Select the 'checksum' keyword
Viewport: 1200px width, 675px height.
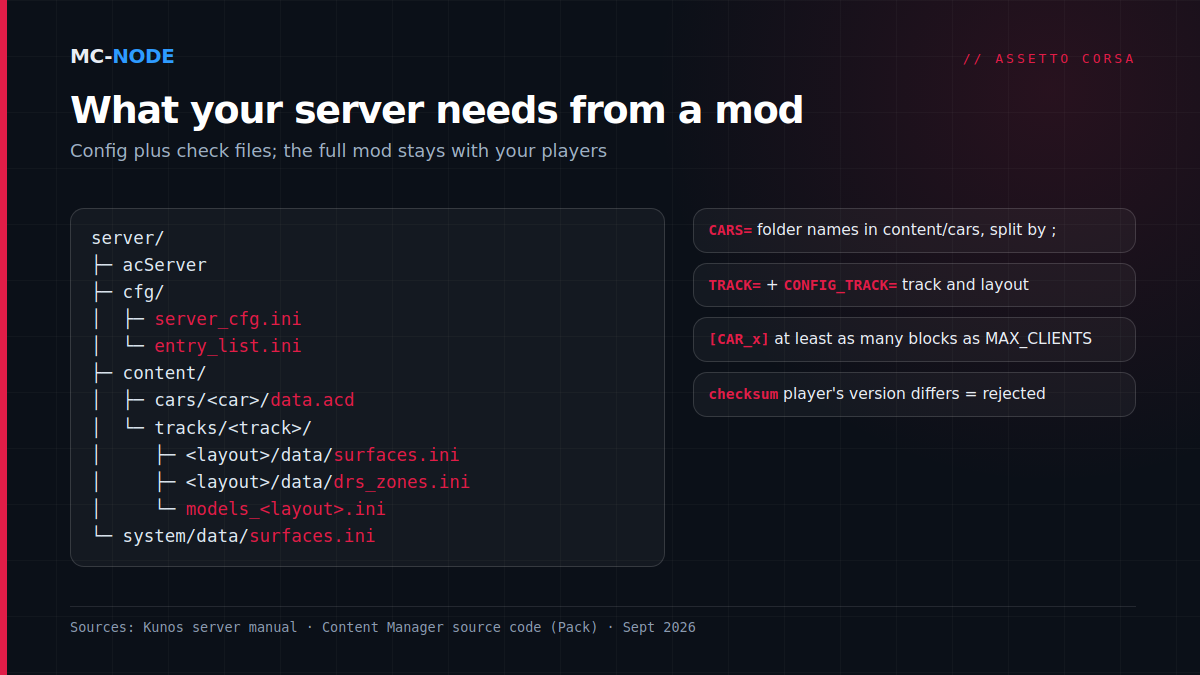[x=743, y=394]
